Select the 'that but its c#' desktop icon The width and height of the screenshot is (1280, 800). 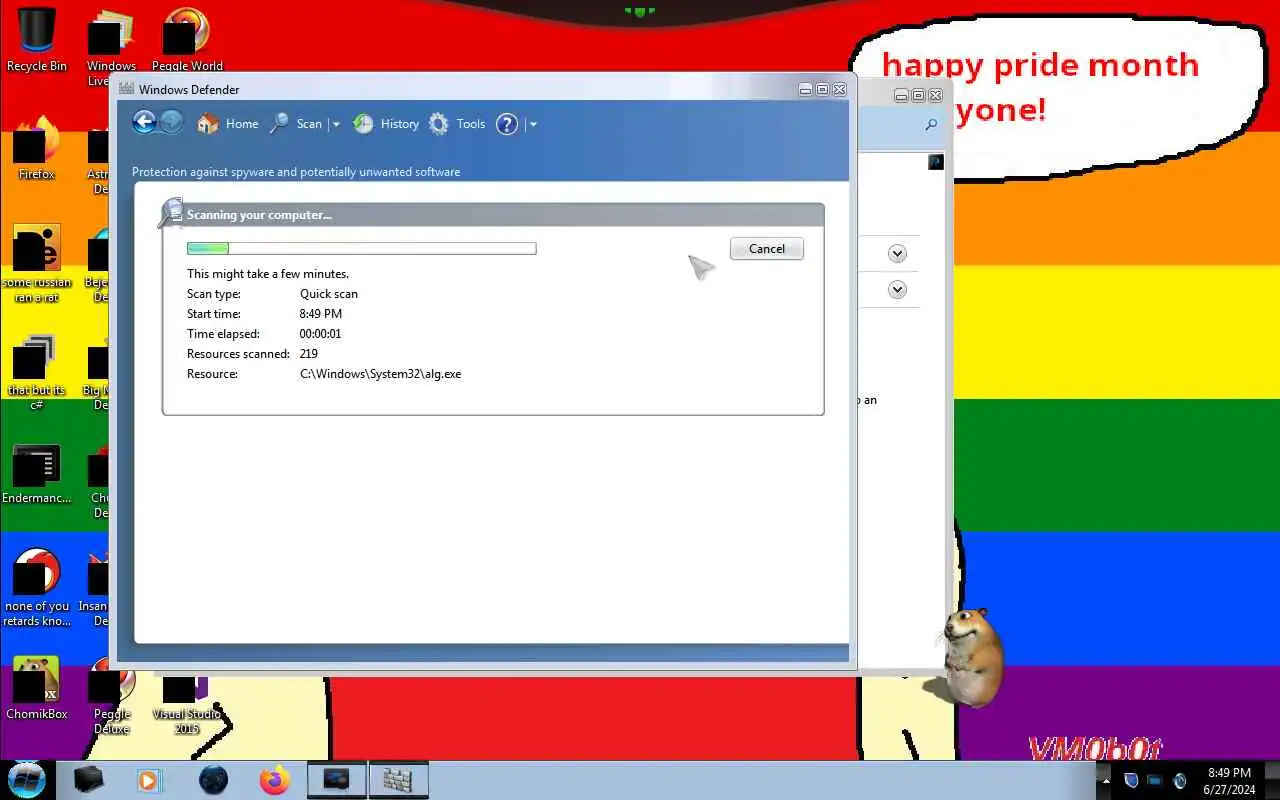pyautogui.click(x=37, y=372)
